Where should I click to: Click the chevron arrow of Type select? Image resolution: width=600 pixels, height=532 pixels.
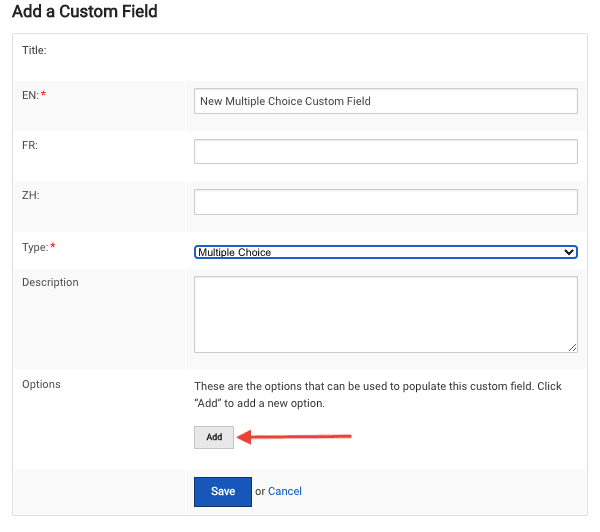pos(570,252)
